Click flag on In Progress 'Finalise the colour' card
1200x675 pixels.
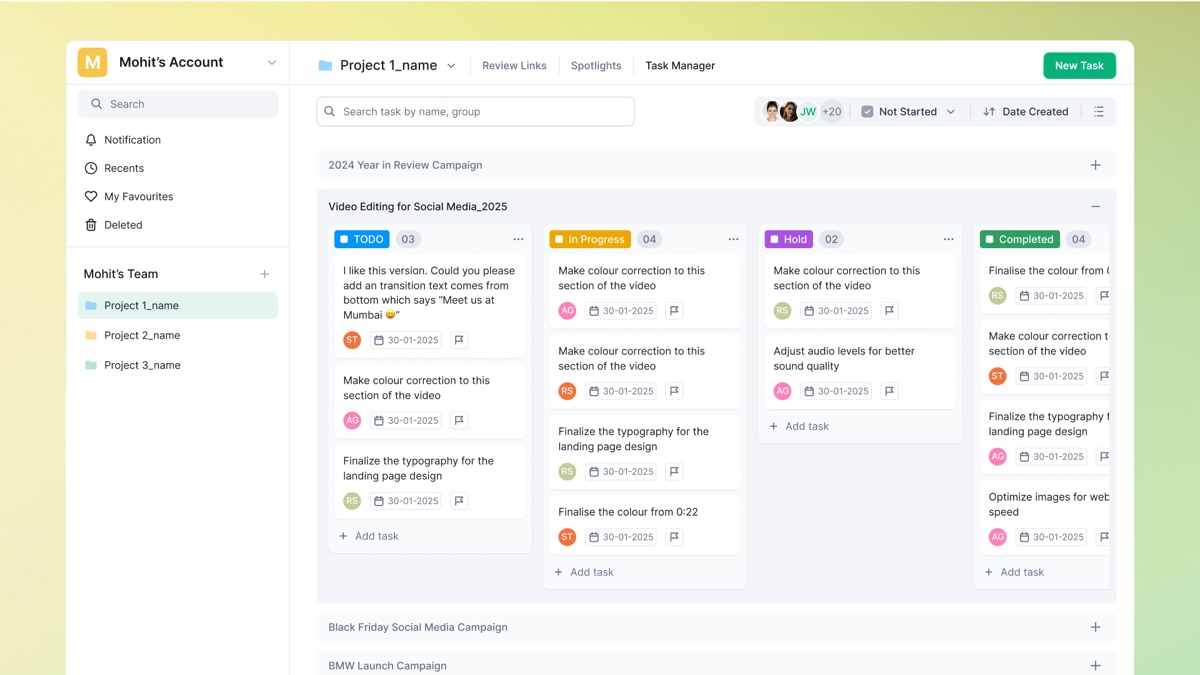[674, 537]
